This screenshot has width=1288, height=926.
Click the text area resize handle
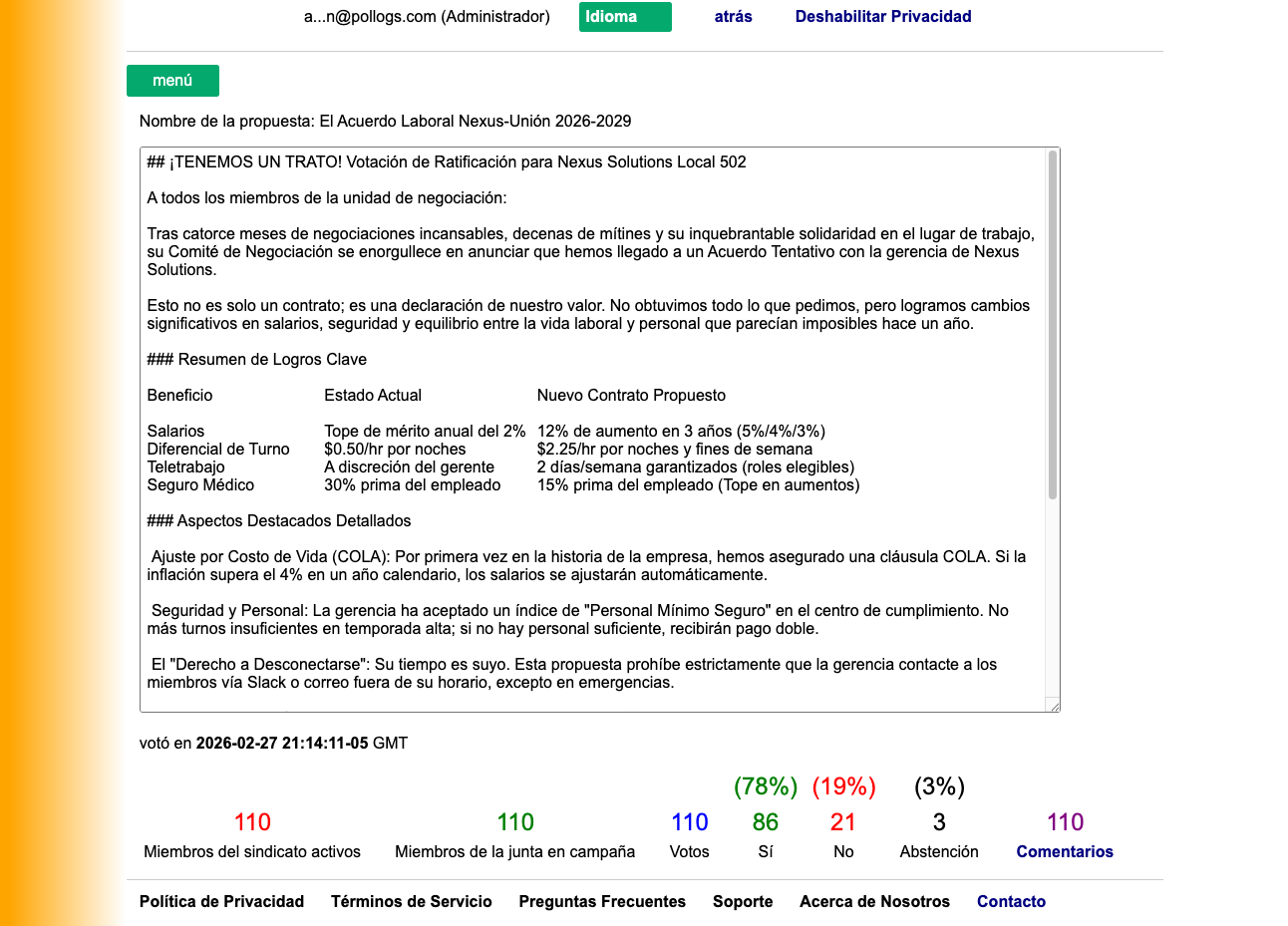[x=1053, y=705]
